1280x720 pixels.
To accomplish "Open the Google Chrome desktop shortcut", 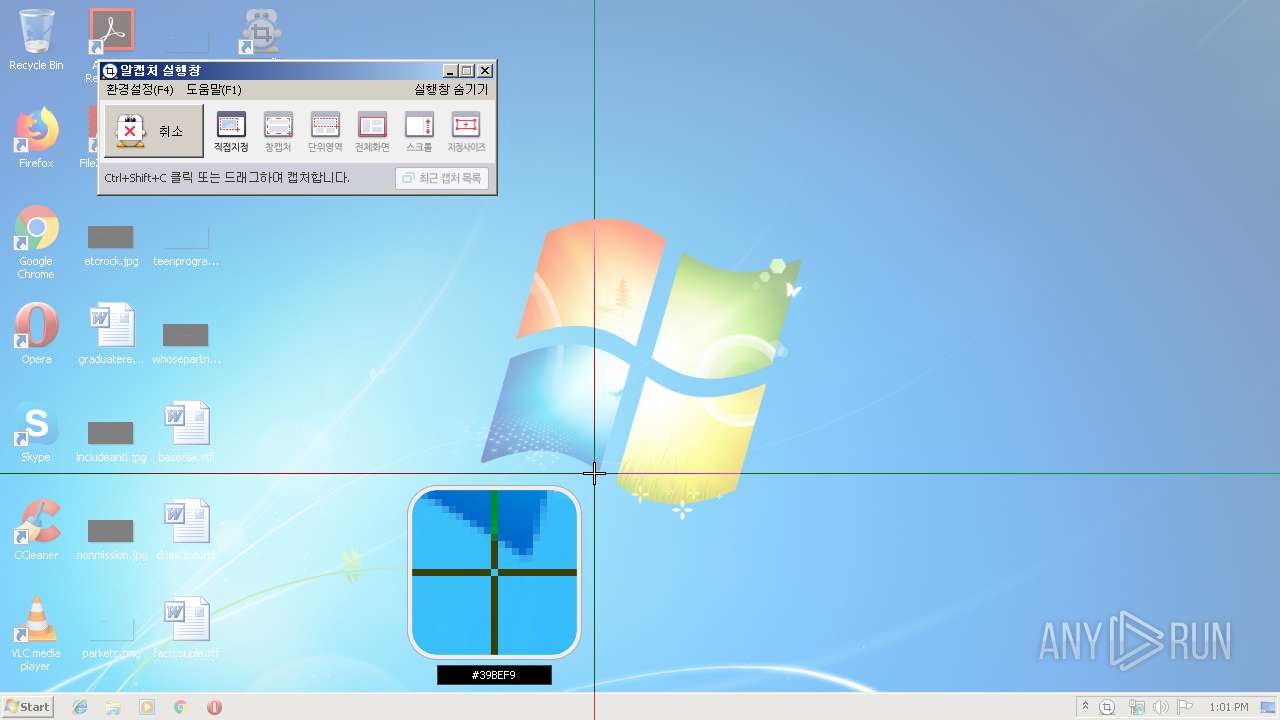I will pos(36,242).
